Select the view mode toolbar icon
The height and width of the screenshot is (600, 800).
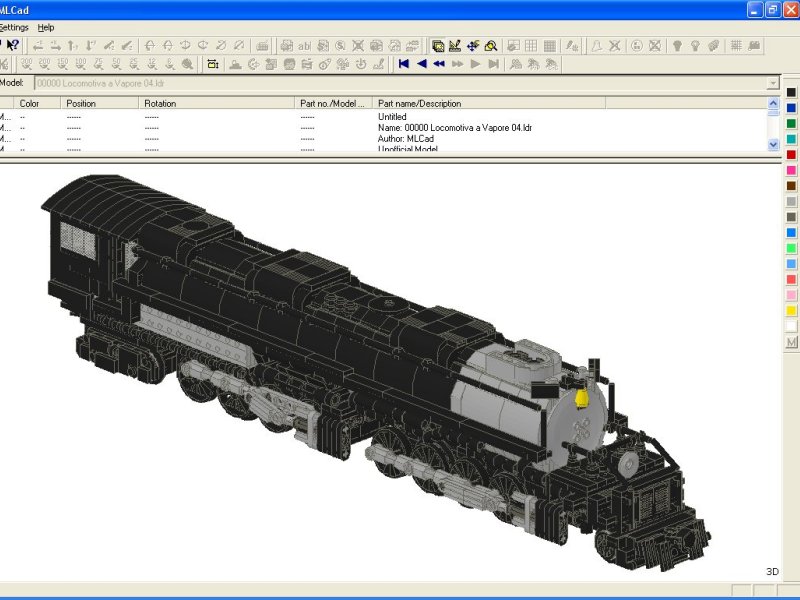(438, 46)
